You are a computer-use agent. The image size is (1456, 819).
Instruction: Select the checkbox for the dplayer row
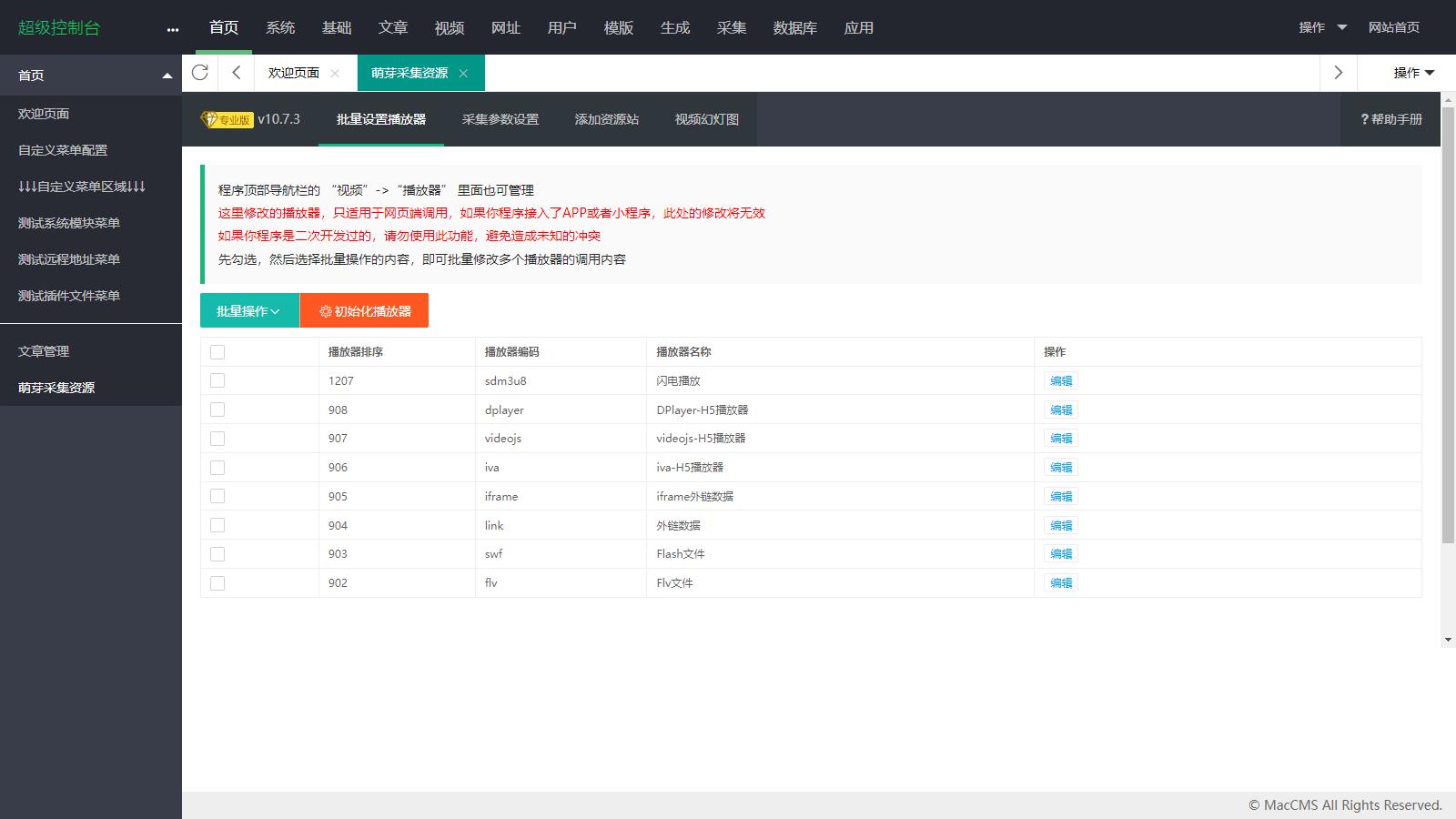point(217,409)
